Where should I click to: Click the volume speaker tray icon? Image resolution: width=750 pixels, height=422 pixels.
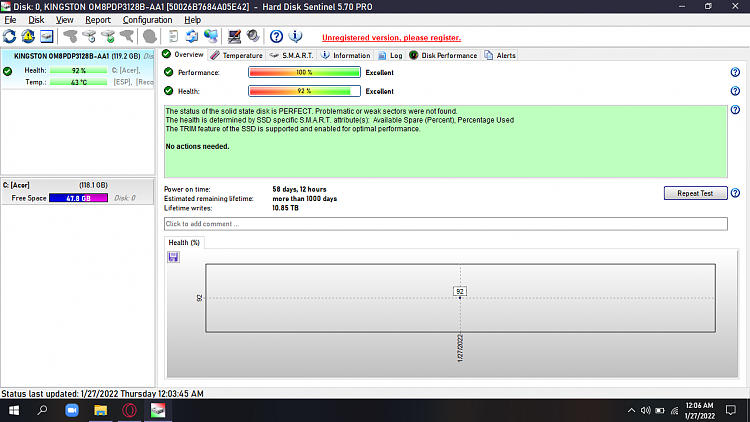[646, 411]
